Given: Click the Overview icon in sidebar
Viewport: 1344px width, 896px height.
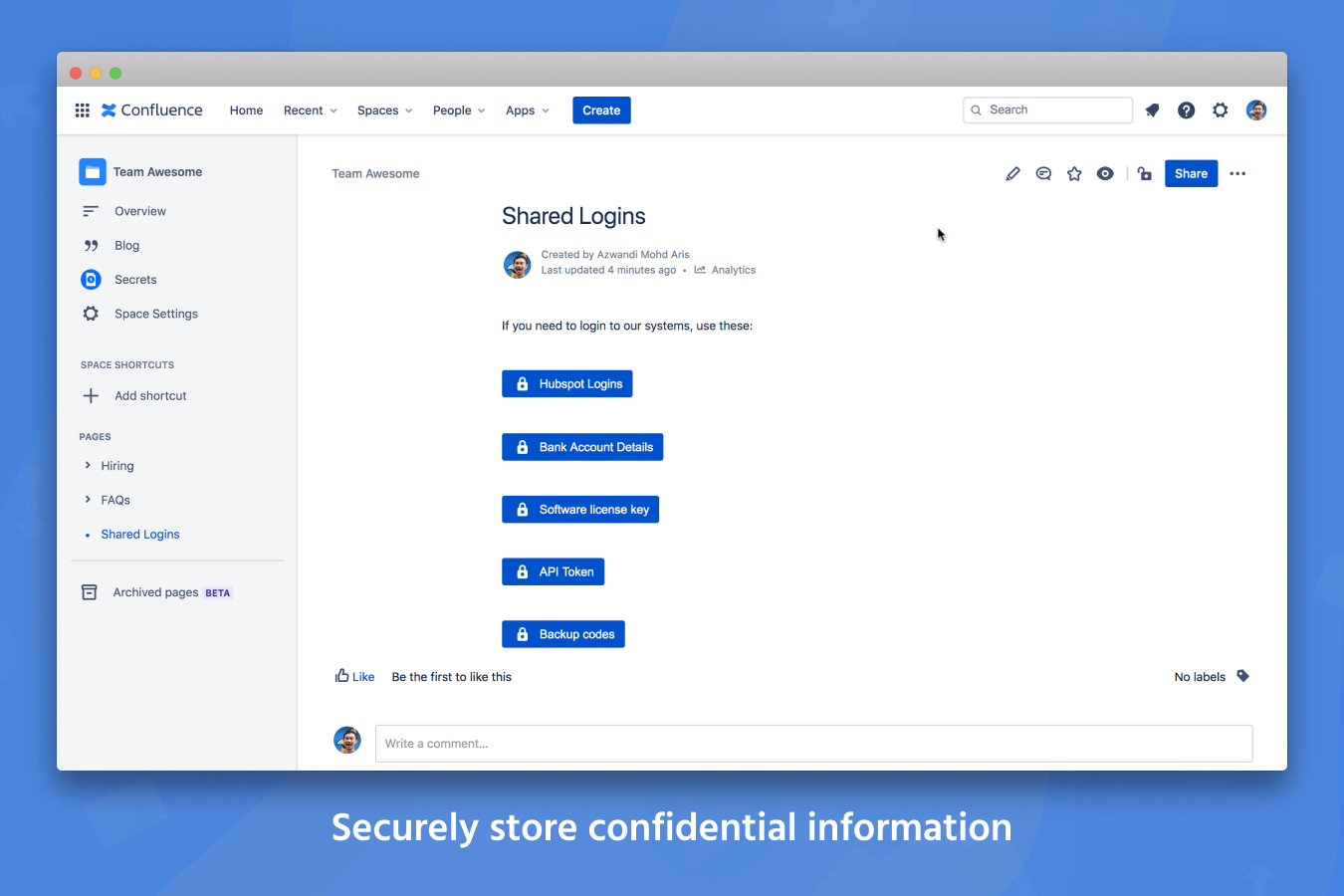Looking at the screenshot, I should (91, 211).
